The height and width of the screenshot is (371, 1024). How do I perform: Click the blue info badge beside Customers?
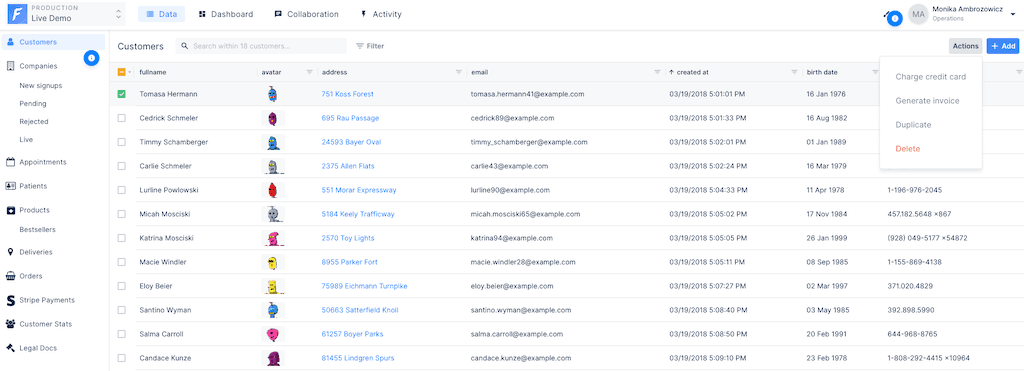point(91,58)
